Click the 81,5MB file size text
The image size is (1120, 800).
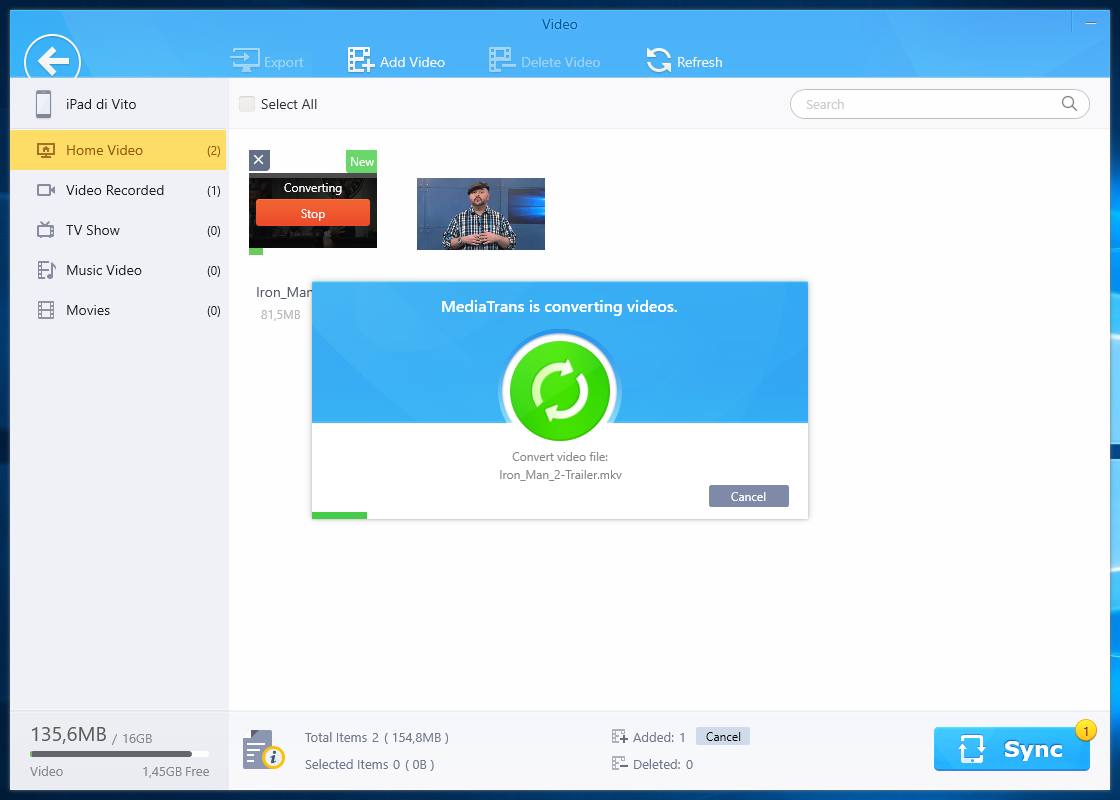tap(281, 314)
